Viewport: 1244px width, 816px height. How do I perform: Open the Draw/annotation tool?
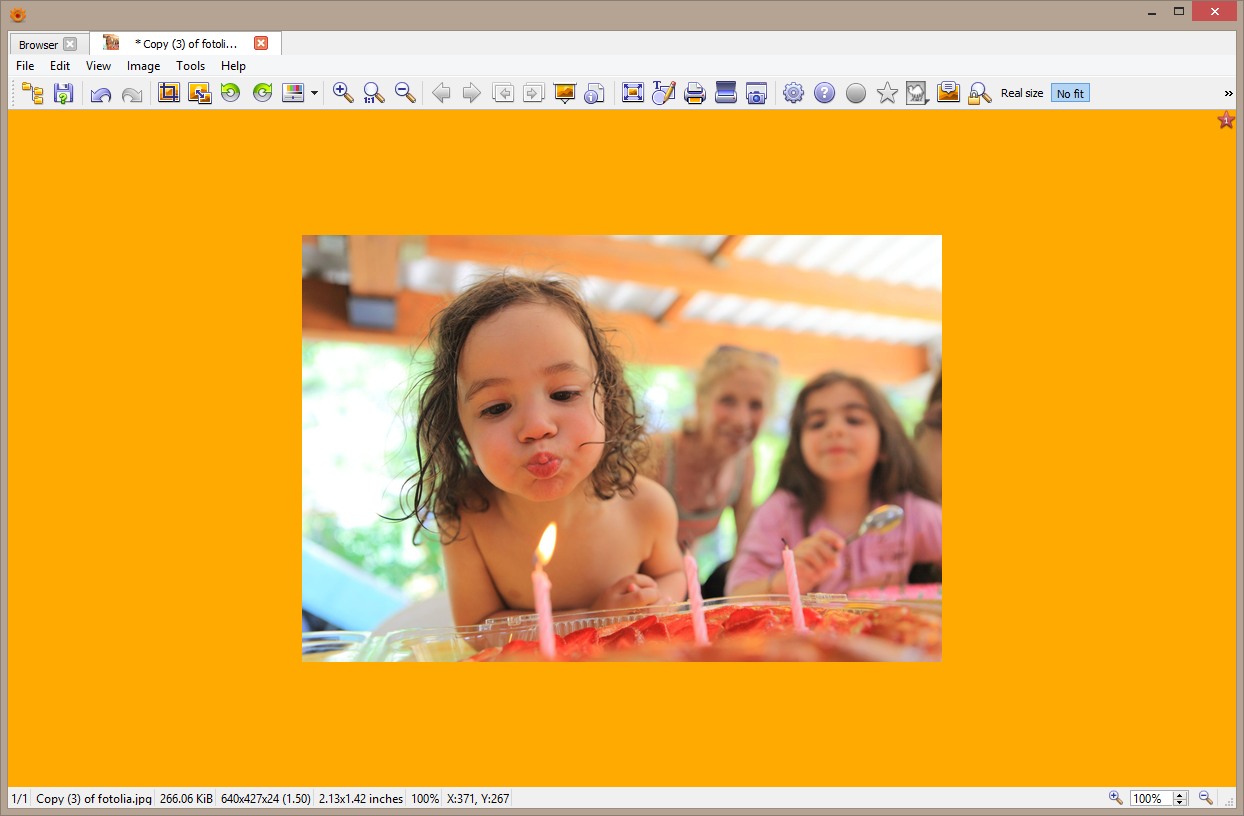pyautogui.click(x=663, y=92)
